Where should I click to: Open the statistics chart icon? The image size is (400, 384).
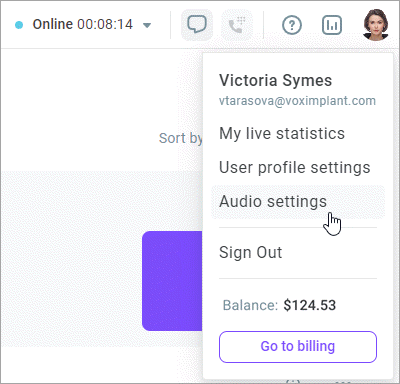[x=332, y=25]
